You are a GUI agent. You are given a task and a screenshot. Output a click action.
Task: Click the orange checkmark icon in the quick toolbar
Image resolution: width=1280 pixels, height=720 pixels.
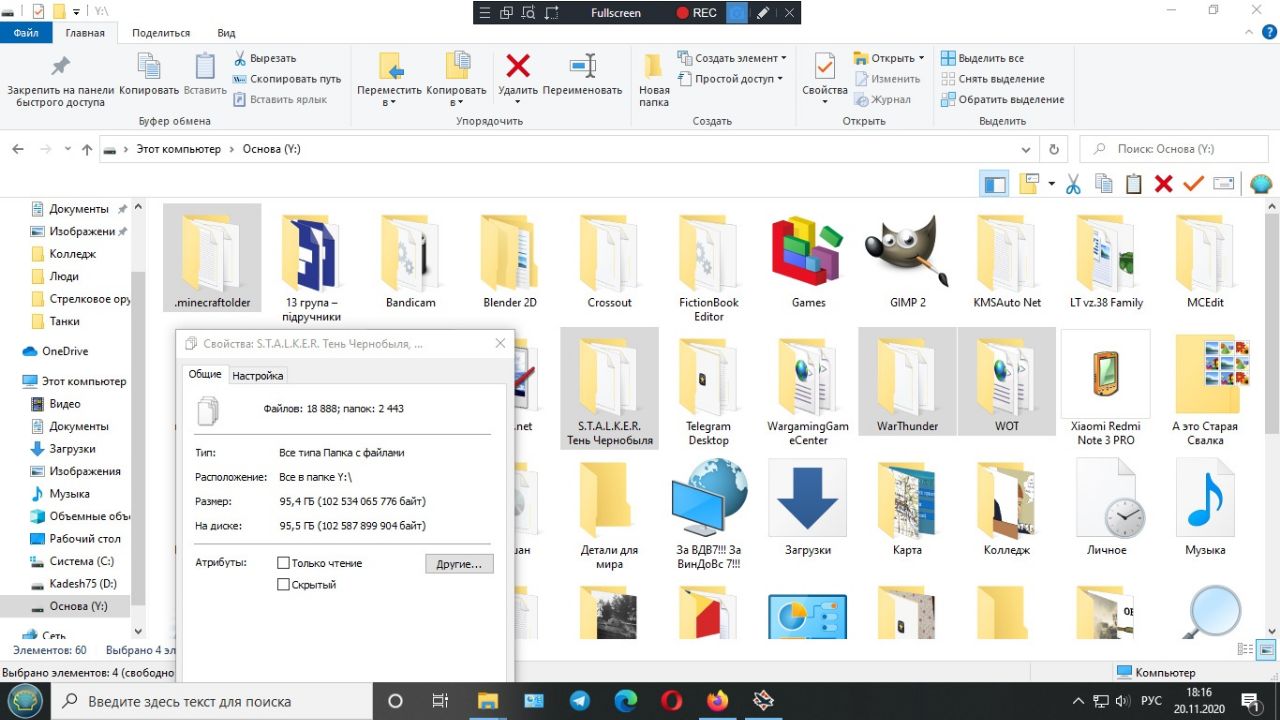click(1193, 184)
